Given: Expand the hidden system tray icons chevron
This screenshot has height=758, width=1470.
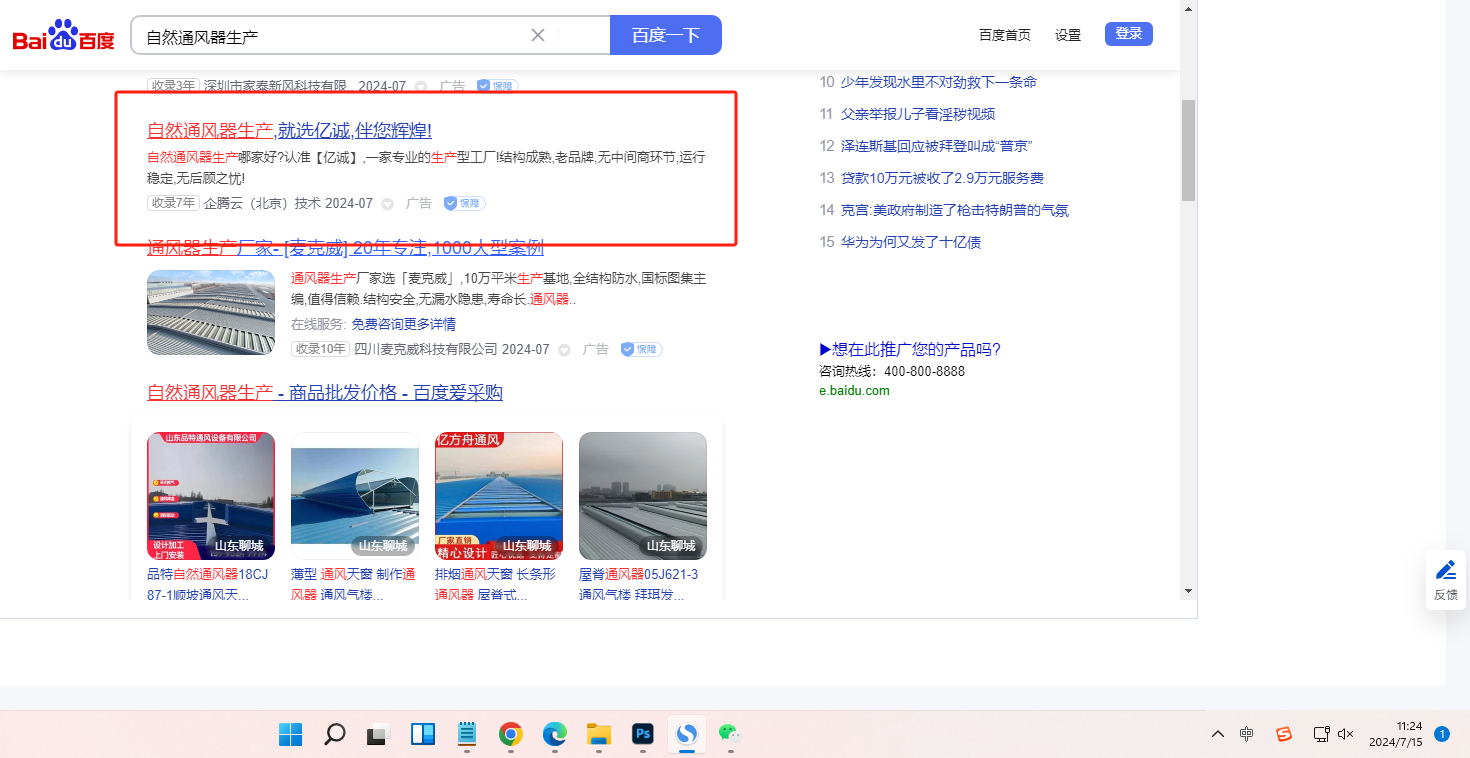Looking at the screenshot, I should [1217, 734].
